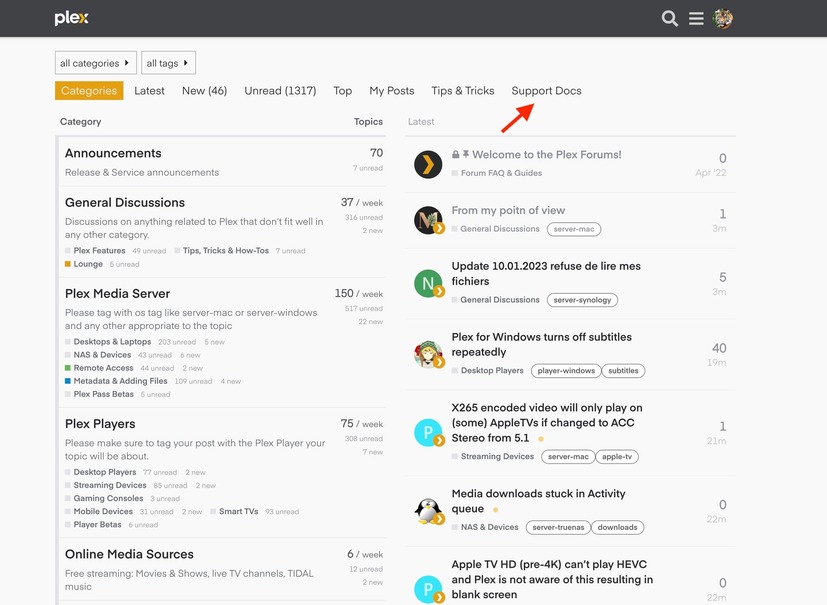The image size is (827, 605).
Task: Open the Announcements category
Action: click(x=113, y=153)
